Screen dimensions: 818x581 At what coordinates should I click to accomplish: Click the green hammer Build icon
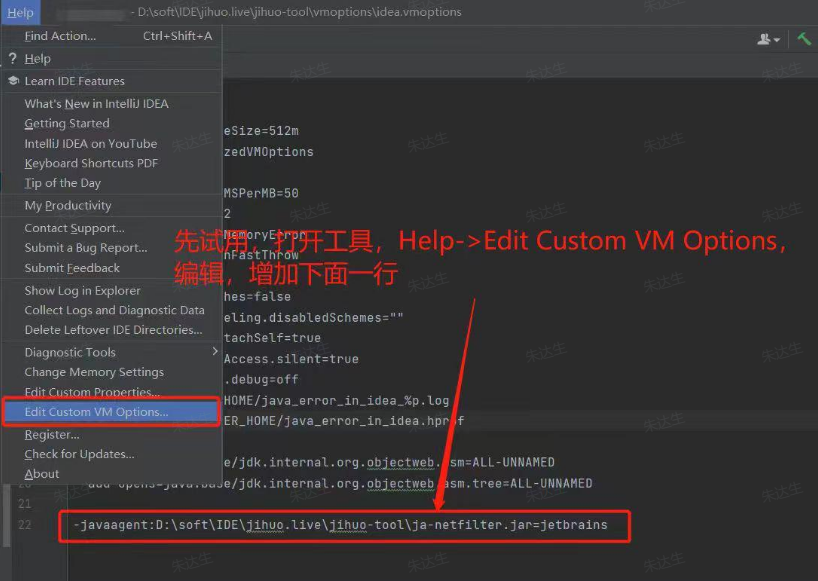point(804,39)
